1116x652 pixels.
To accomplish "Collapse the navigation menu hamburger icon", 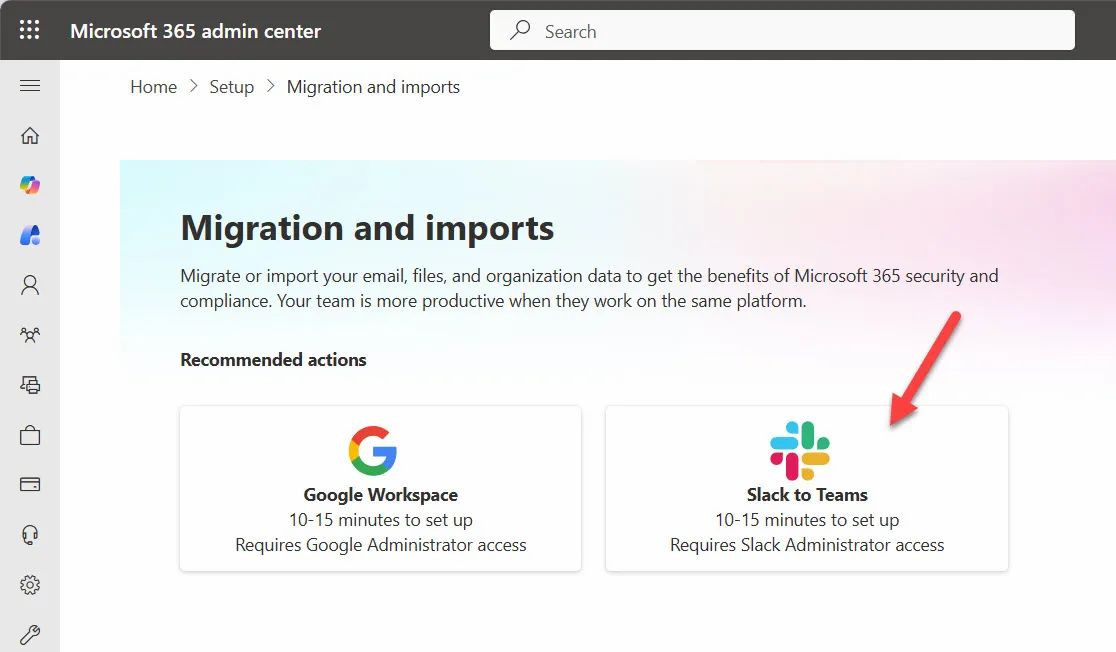I will pyautogui.click(x=30, y=86).
